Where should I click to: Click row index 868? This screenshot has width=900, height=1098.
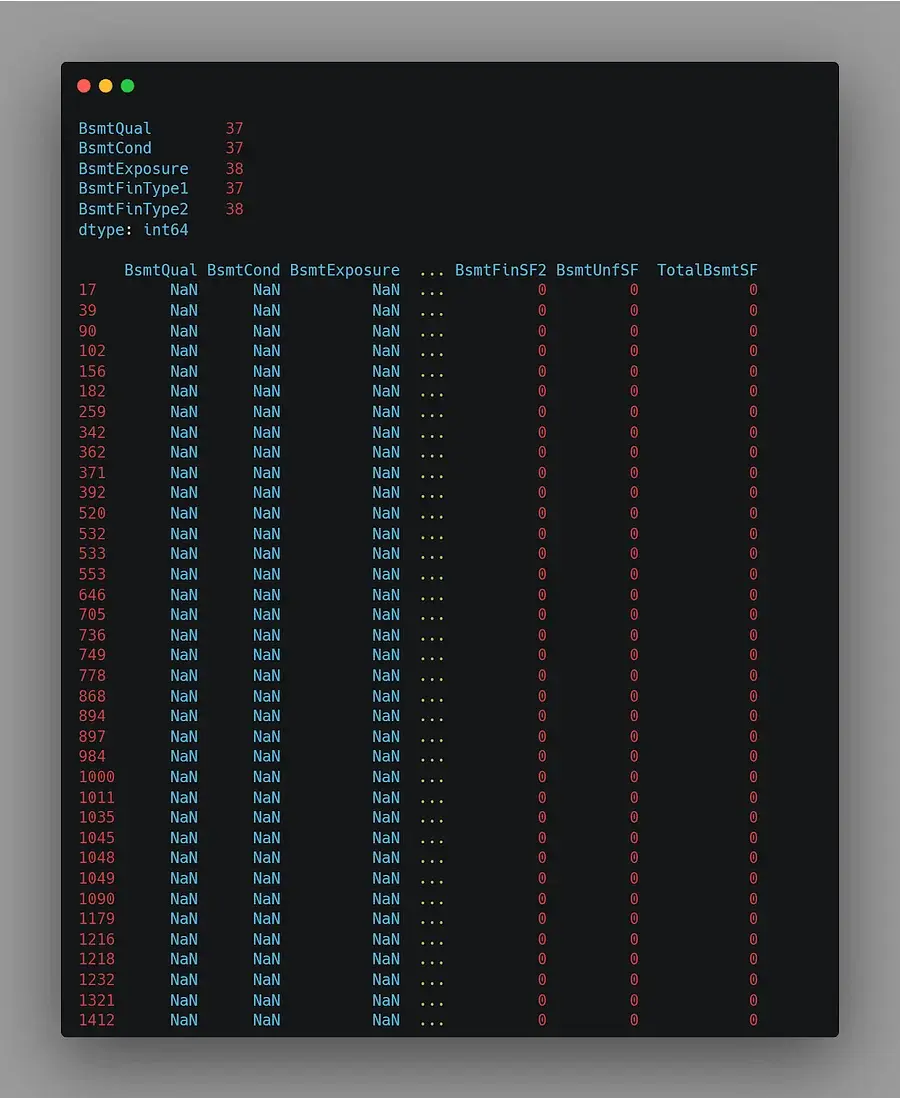pos(92,696)
